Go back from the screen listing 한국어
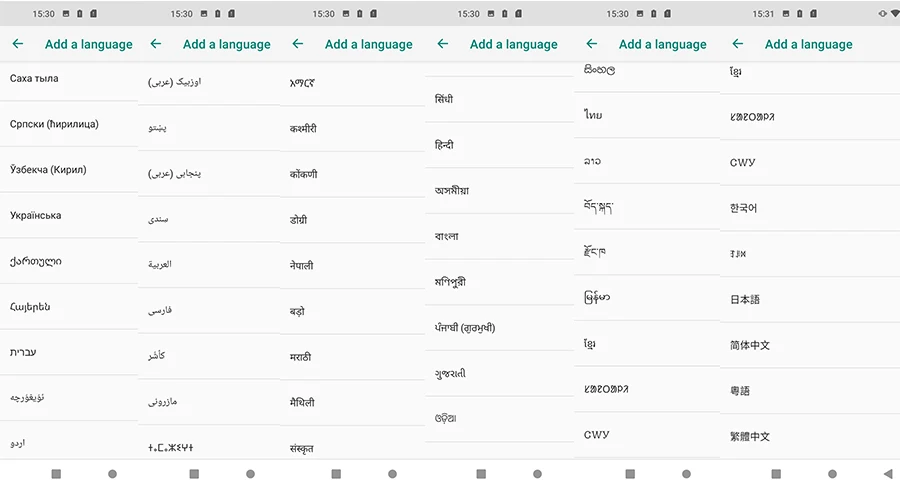The image size is (900, 488). click(738, 44)
